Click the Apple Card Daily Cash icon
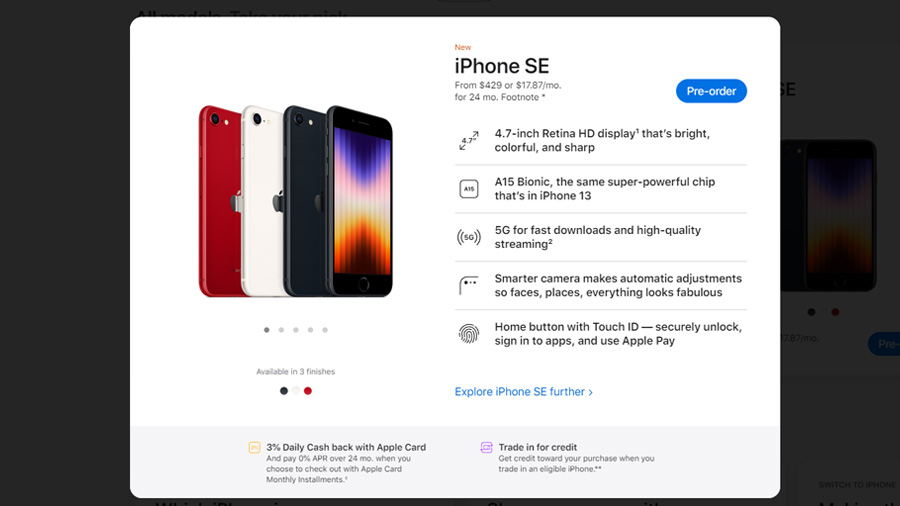900x506 pixels. pos(254,447)
